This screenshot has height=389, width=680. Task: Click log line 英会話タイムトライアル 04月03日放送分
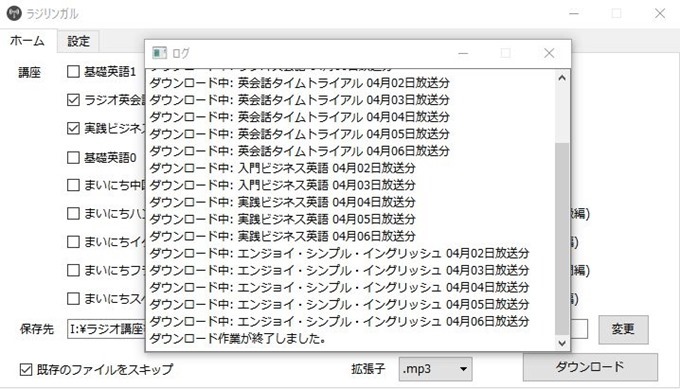tap(300, 100)
